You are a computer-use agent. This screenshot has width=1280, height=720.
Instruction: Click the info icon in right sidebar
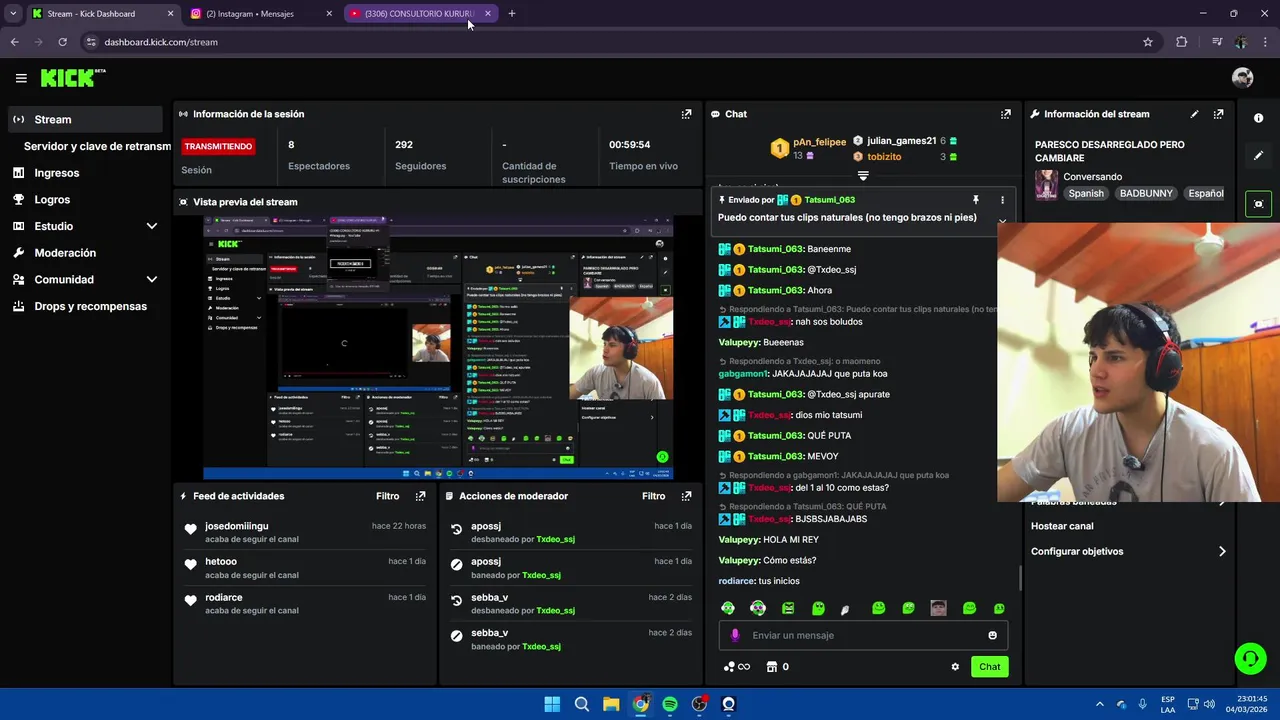click(1258, 118)
